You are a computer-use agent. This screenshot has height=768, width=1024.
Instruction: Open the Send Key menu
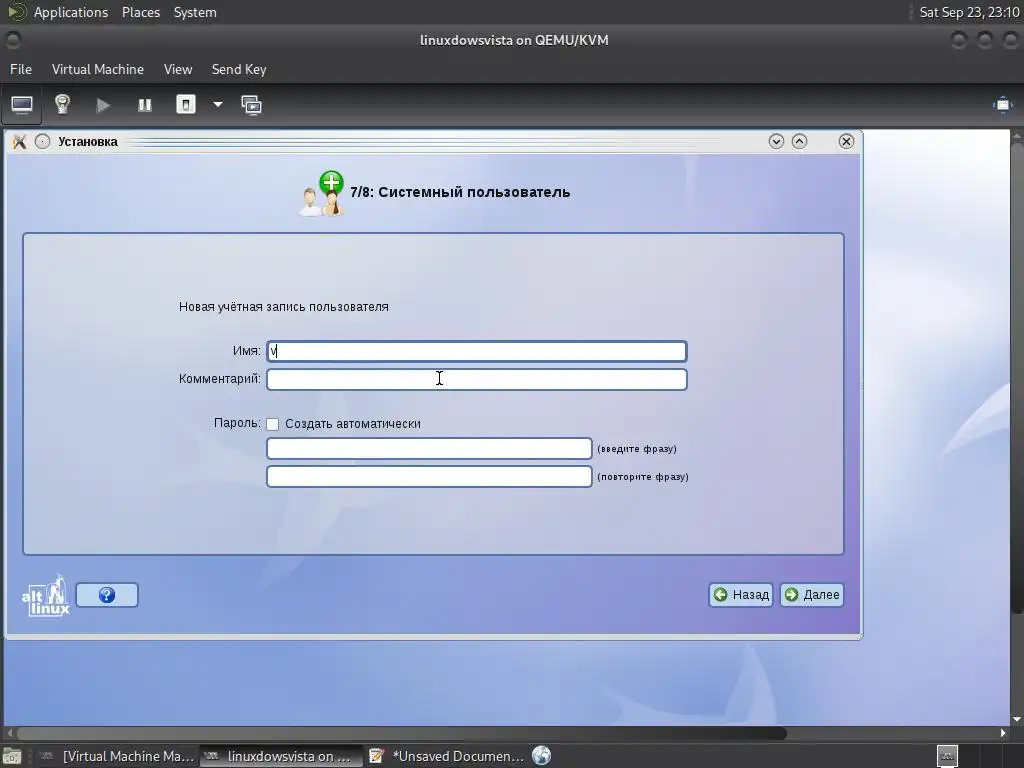pos(239,69)
